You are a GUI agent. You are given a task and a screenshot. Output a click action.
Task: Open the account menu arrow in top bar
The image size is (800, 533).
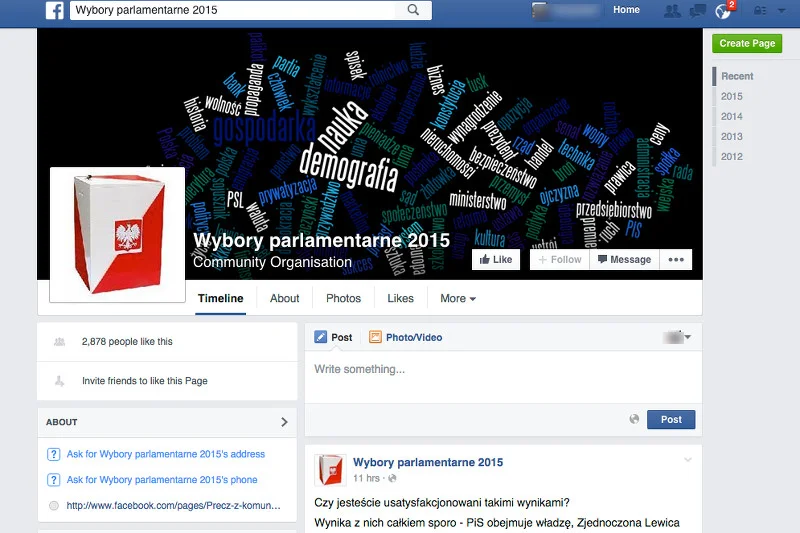coord(781,10)
